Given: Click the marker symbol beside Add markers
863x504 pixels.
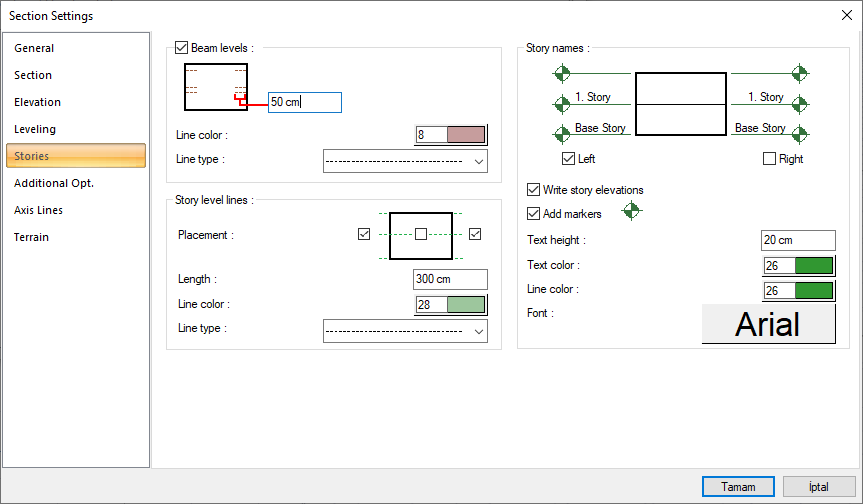Looking at the screenshot, I should click(x=632, y=211).
